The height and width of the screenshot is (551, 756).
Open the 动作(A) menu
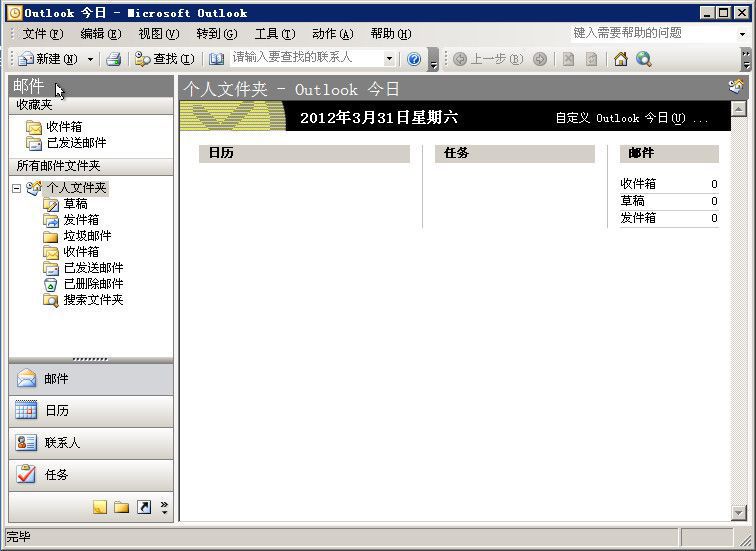pyautogui.click(x=333, y=34)
